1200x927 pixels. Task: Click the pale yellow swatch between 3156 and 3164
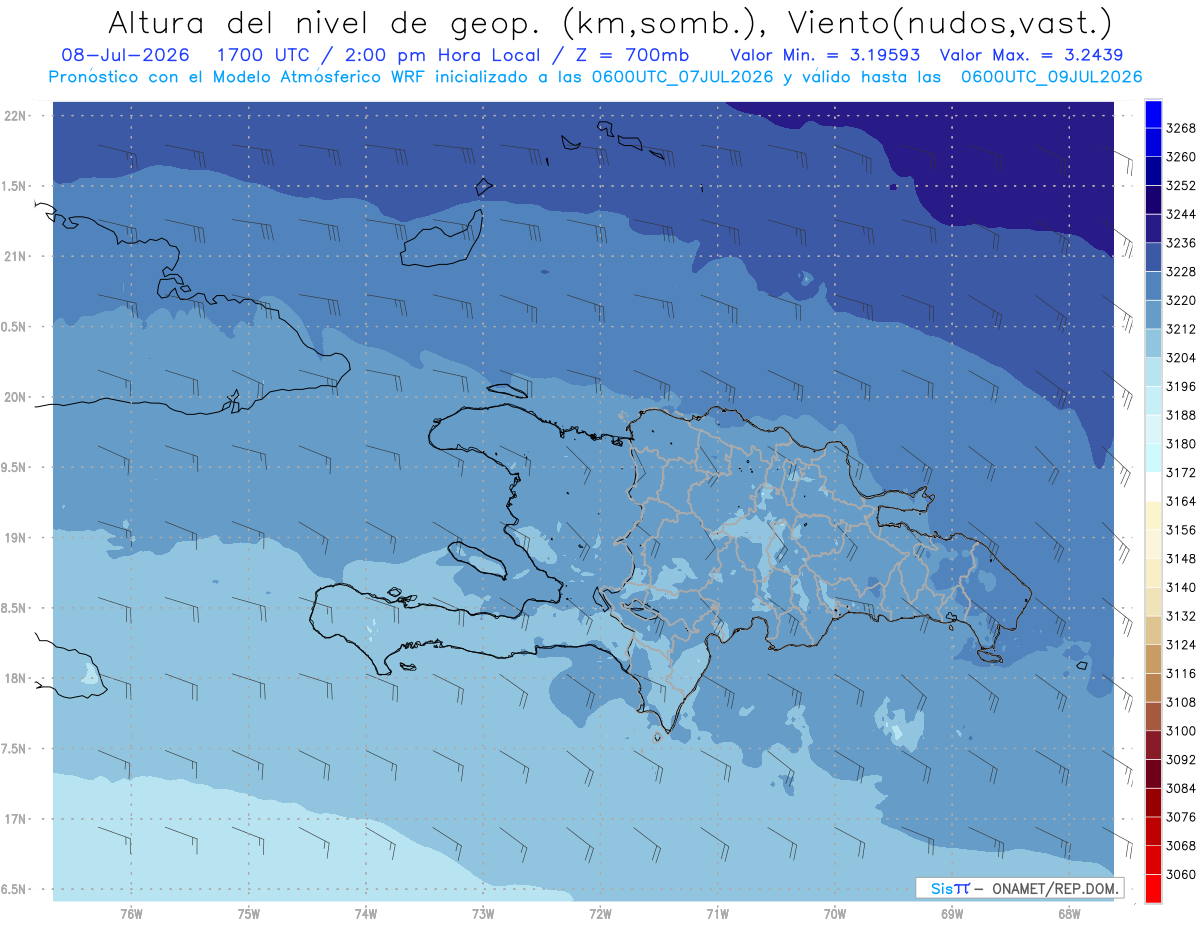pos(1153,515)
